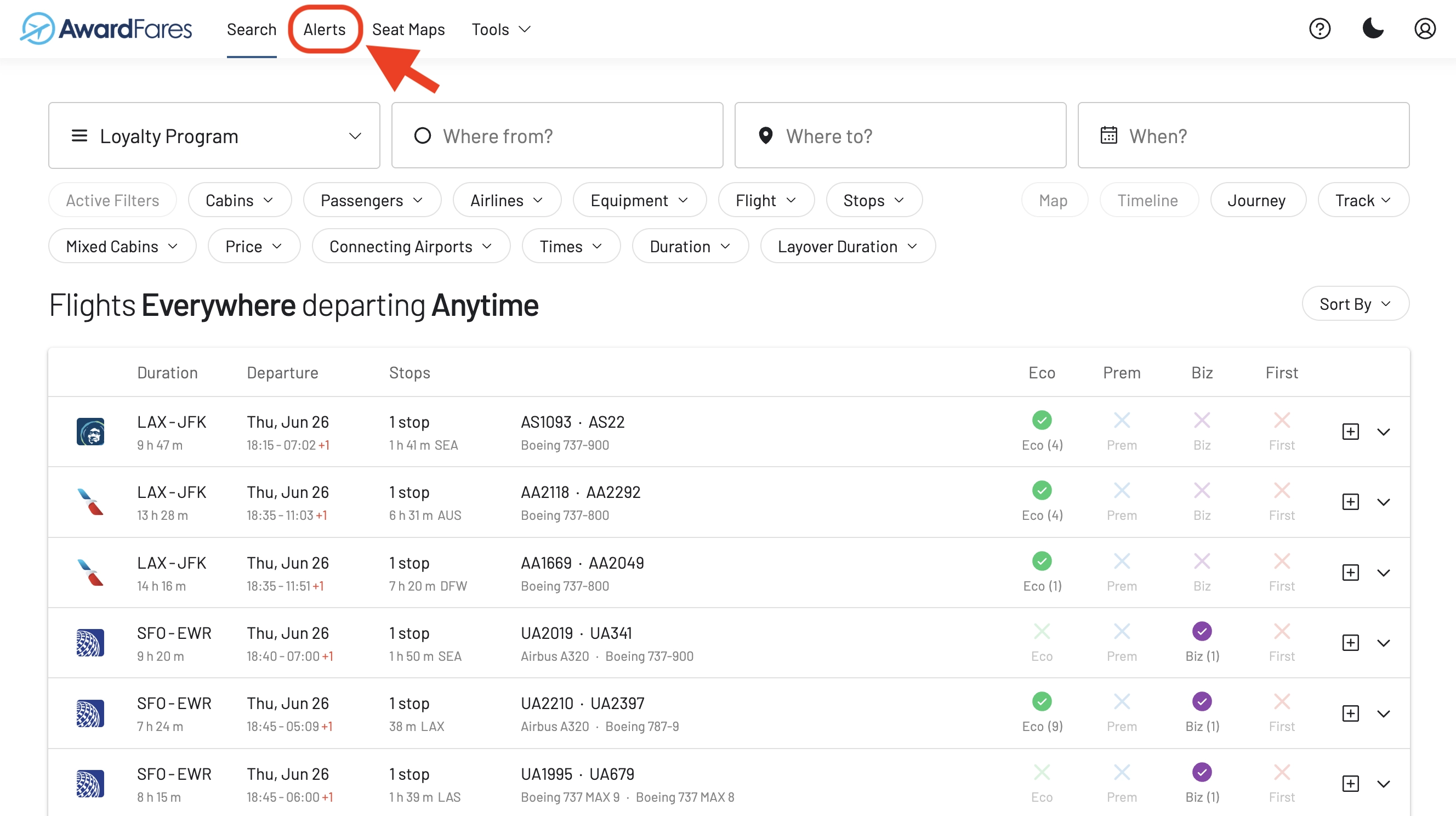Open the Alerts tab

(325, 30)
